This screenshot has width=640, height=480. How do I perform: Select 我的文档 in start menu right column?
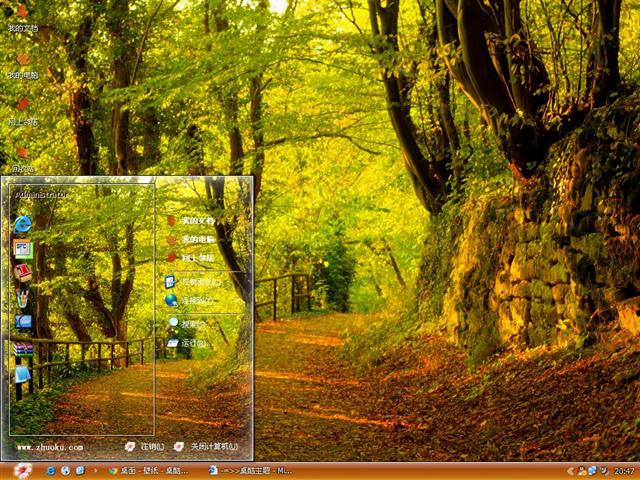(x=190, y=221)
